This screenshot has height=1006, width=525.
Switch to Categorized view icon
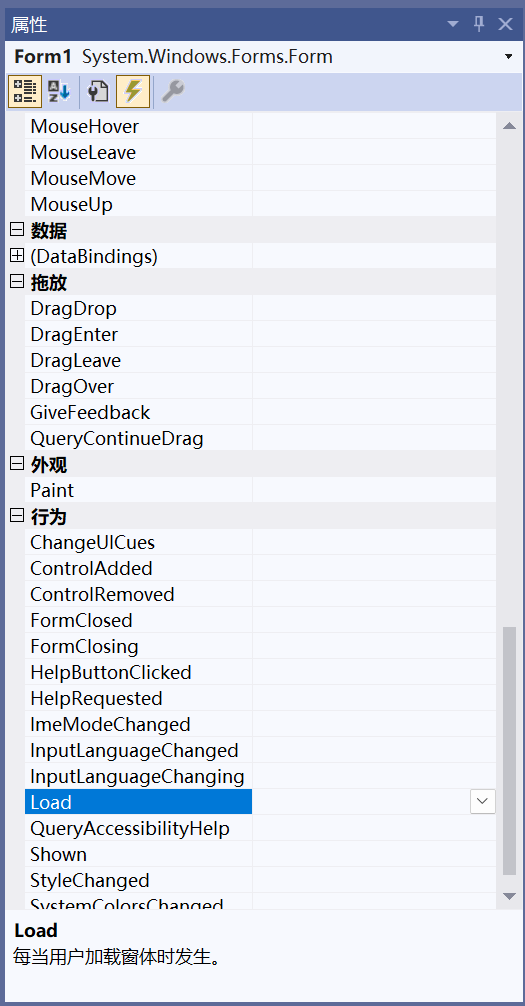(x=25, y=91)
